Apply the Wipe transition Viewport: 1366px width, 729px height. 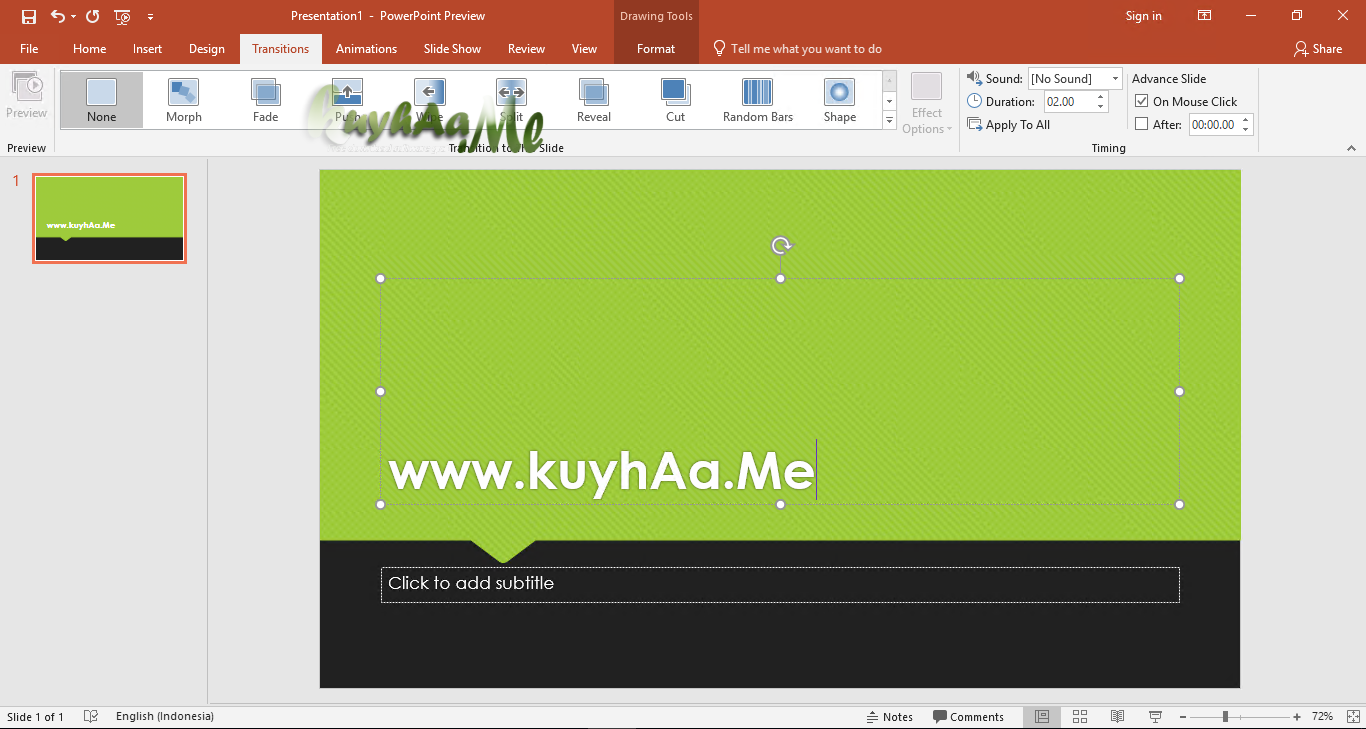click(x=430, y=100)
